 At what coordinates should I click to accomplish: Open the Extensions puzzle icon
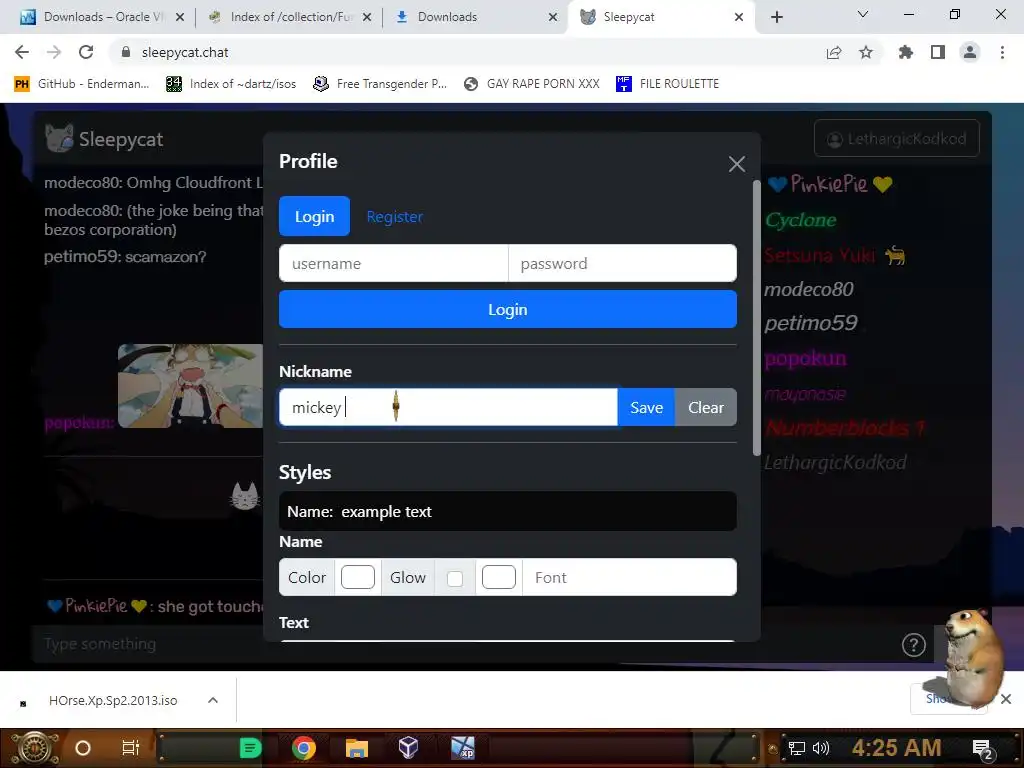coord(906,52)
